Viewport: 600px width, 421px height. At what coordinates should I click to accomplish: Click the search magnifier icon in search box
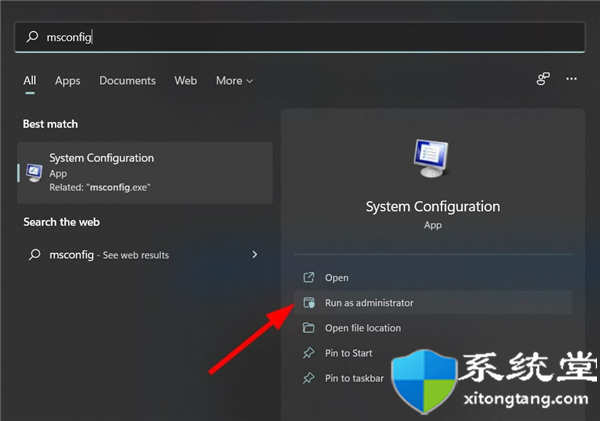(x=32, y=37)
